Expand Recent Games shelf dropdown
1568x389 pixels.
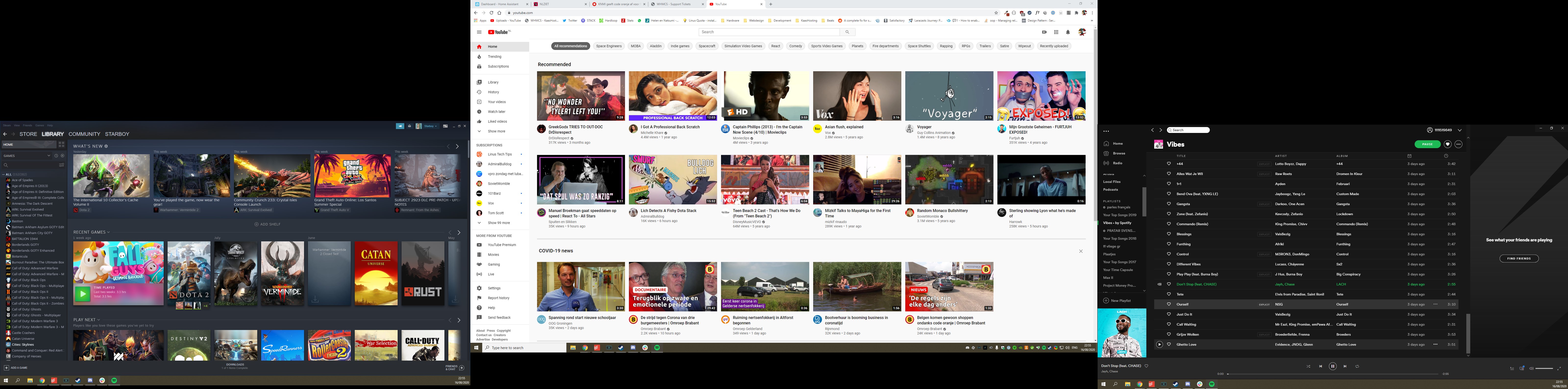pyautogui.click(x=108, y=232)
